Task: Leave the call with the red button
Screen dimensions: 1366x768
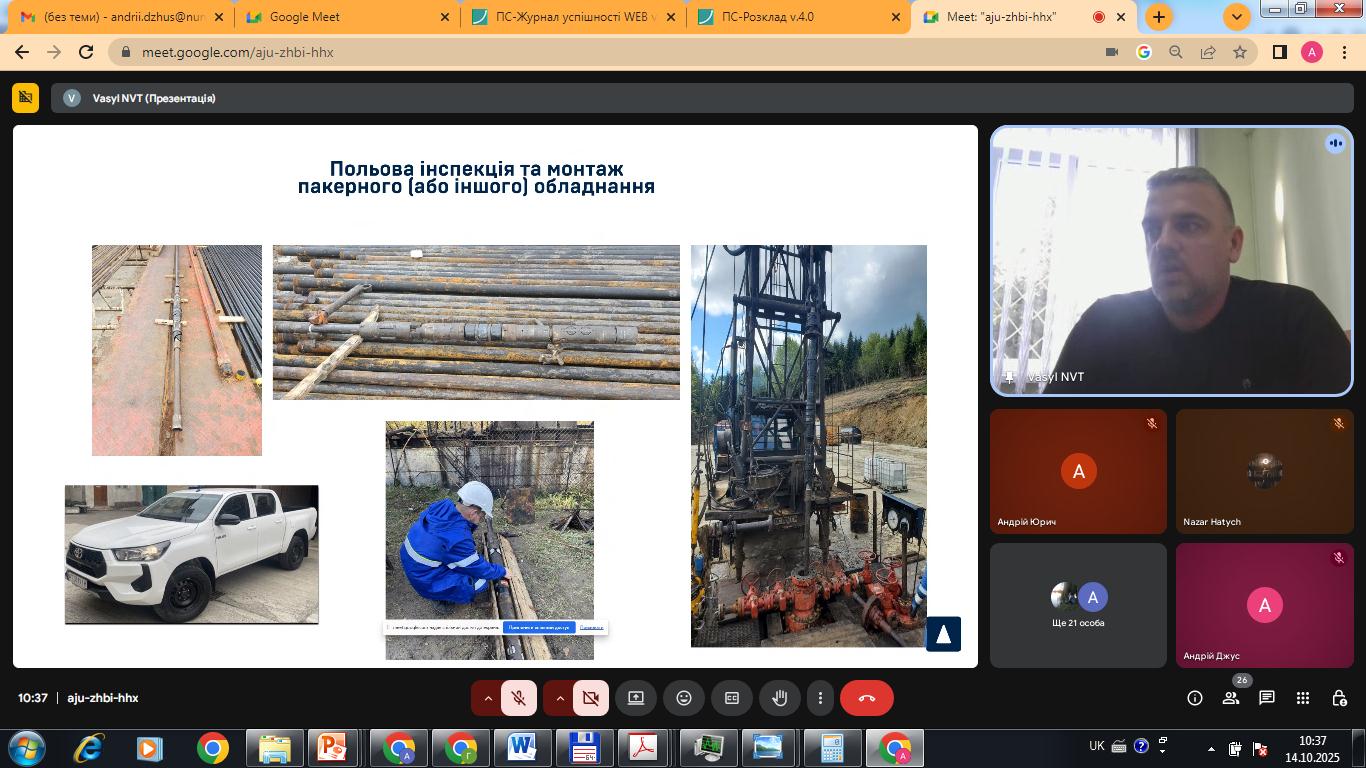Action: click(x=866, y=698)
